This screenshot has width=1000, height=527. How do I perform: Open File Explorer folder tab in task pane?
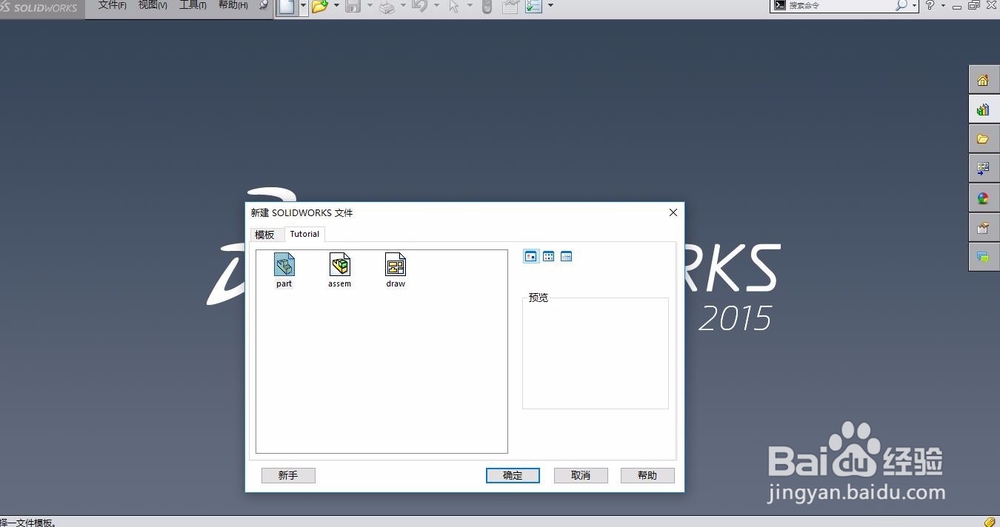point(983,139)
